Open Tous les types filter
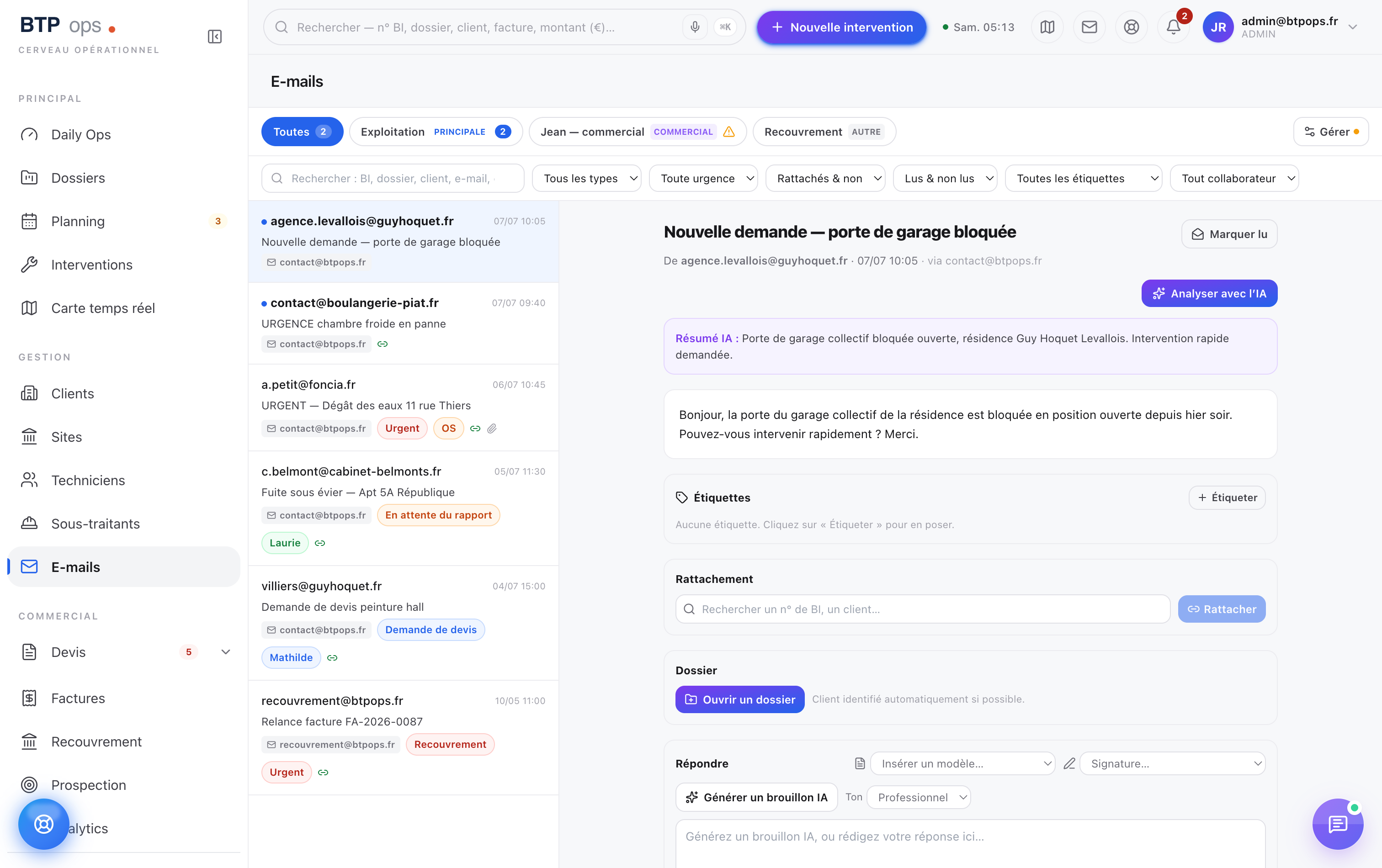The height and width of the screenshot is (868, 1382). tap(586, 179)
